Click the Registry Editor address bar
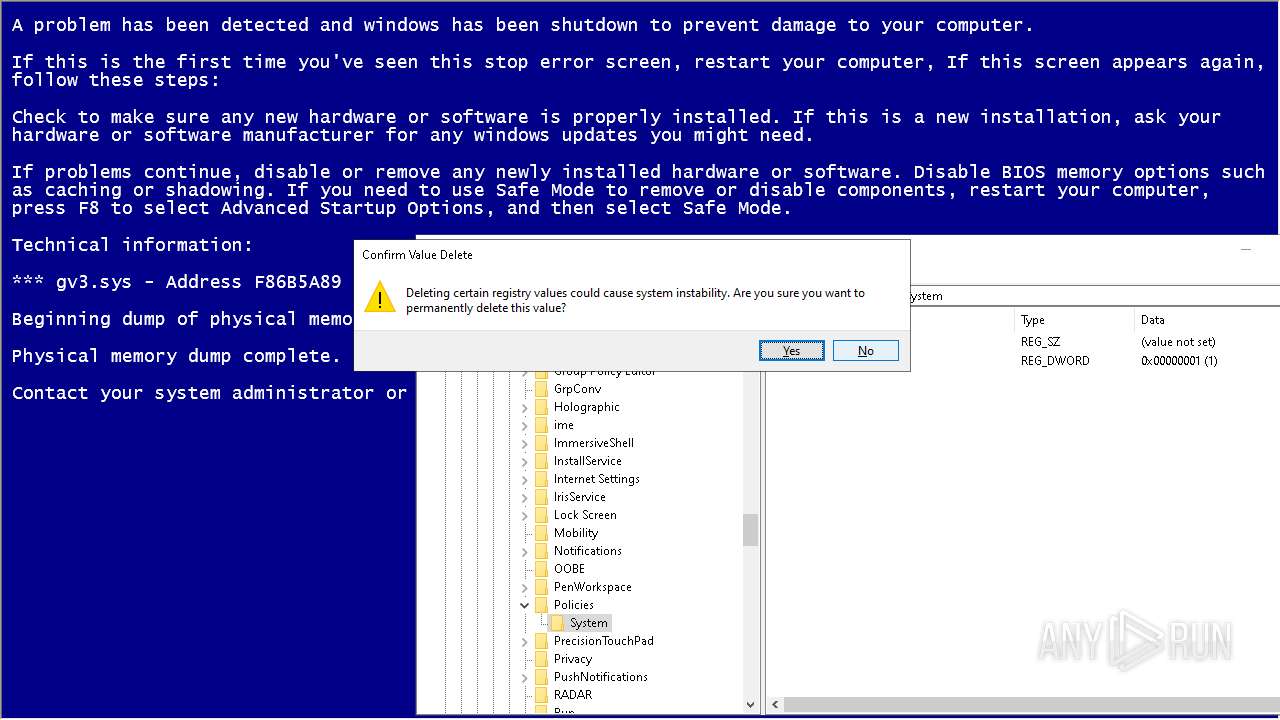Viewport: 1280px width, 720px height. 1093,296
